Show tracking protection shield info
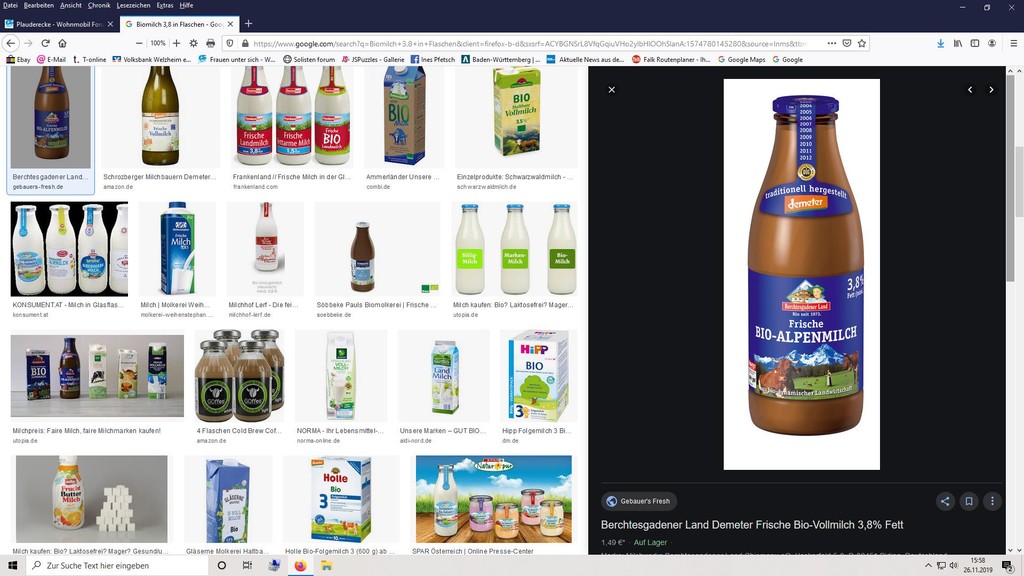 coord(230,43)
